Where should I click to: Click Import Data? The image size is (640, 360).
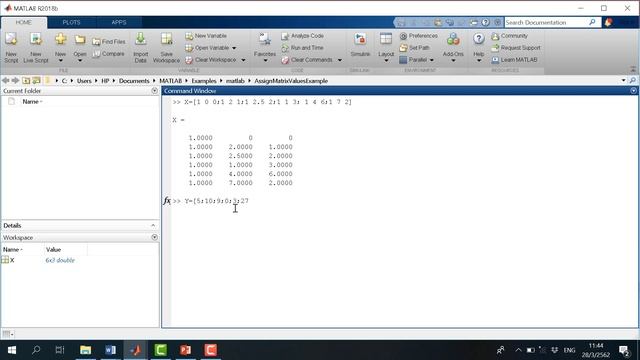coord(140,48)
